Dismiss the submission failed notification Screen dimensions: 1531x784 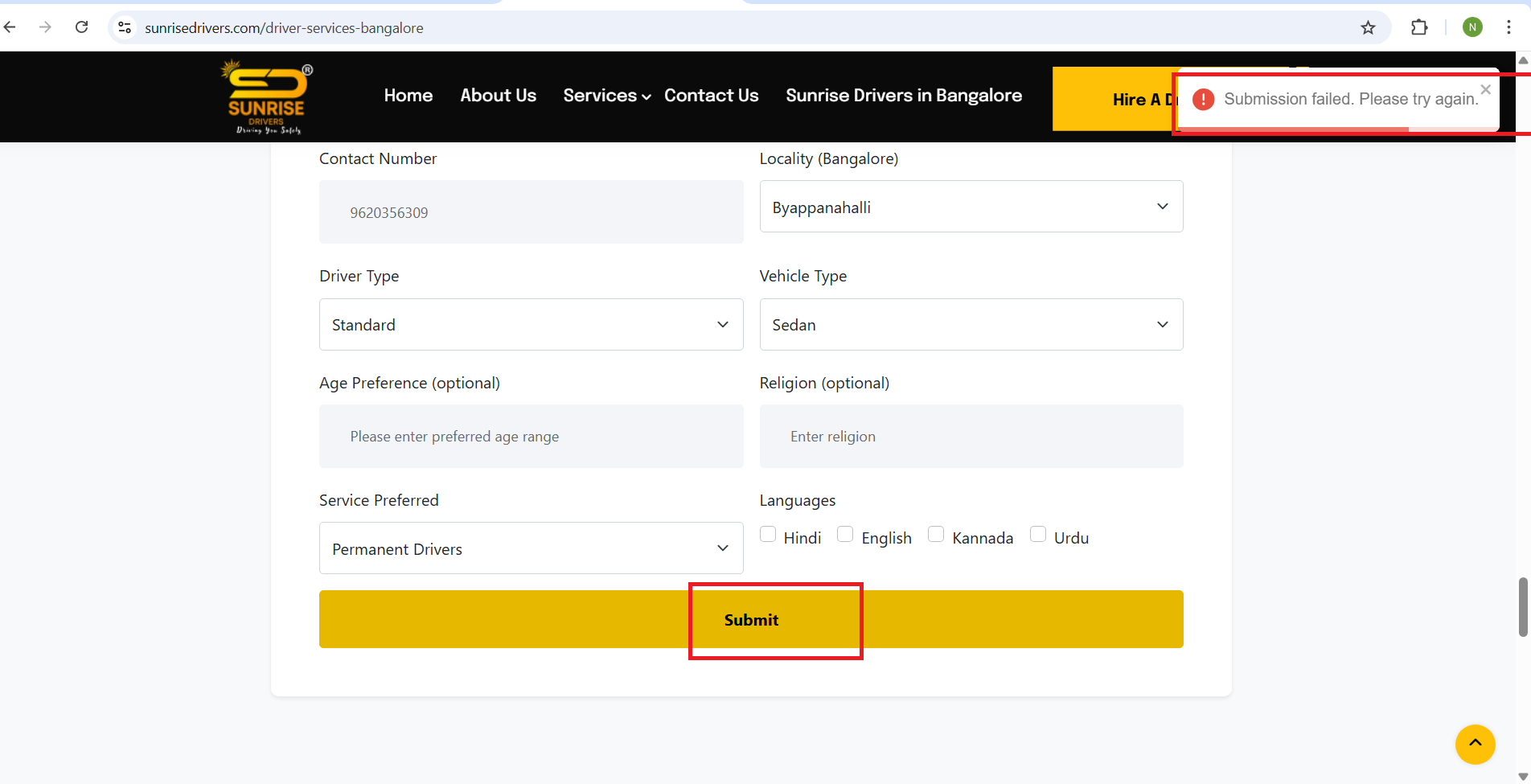pyautogui.click(x=1485, y=89)
